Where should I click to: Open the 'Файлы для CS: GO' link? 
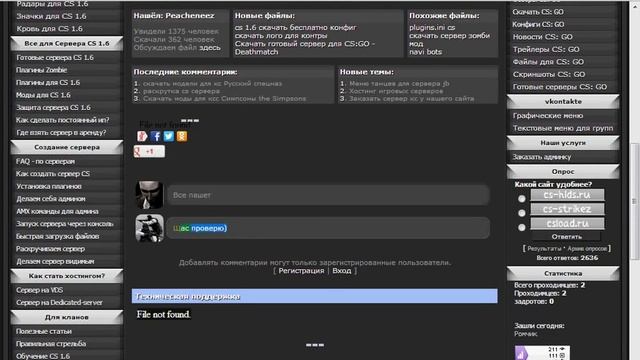(x=548, y=62)
